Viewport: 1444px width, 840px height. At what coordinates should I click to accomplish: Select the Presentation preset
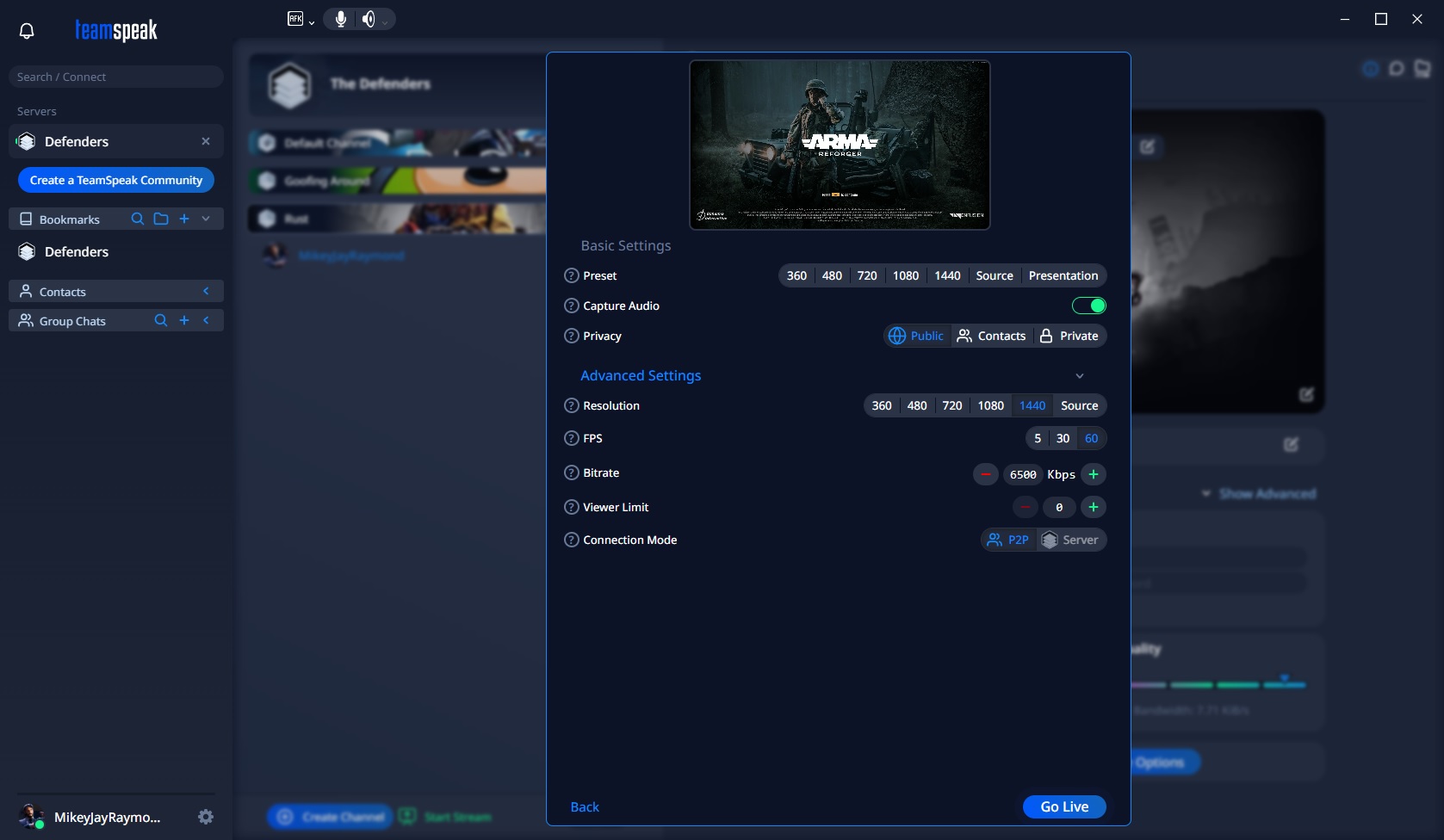coord(1063,275)
